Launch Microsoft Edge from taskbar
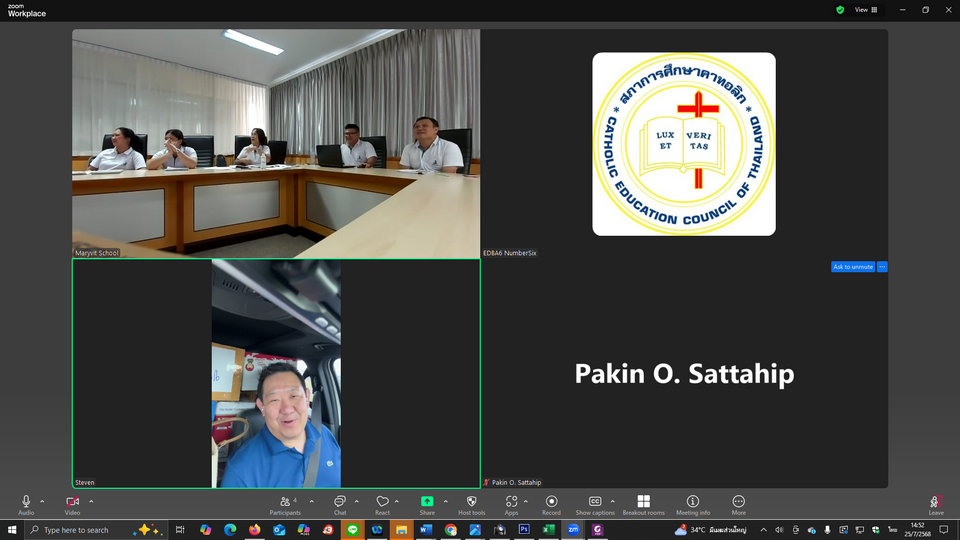This screenshot has width=960, height=540. click(x=230, y=530)
